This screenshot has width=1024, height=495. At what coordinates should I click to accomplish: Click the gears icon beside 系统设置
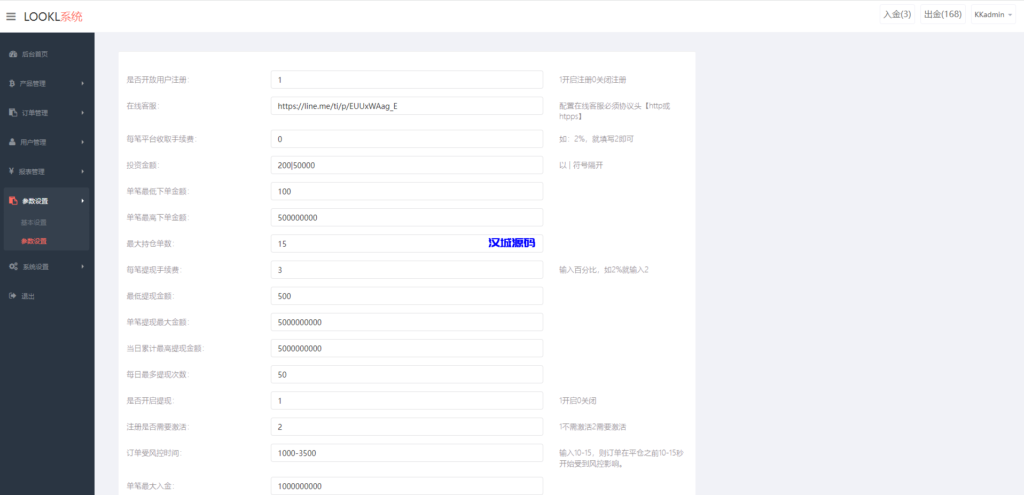[x=12, y=267]
